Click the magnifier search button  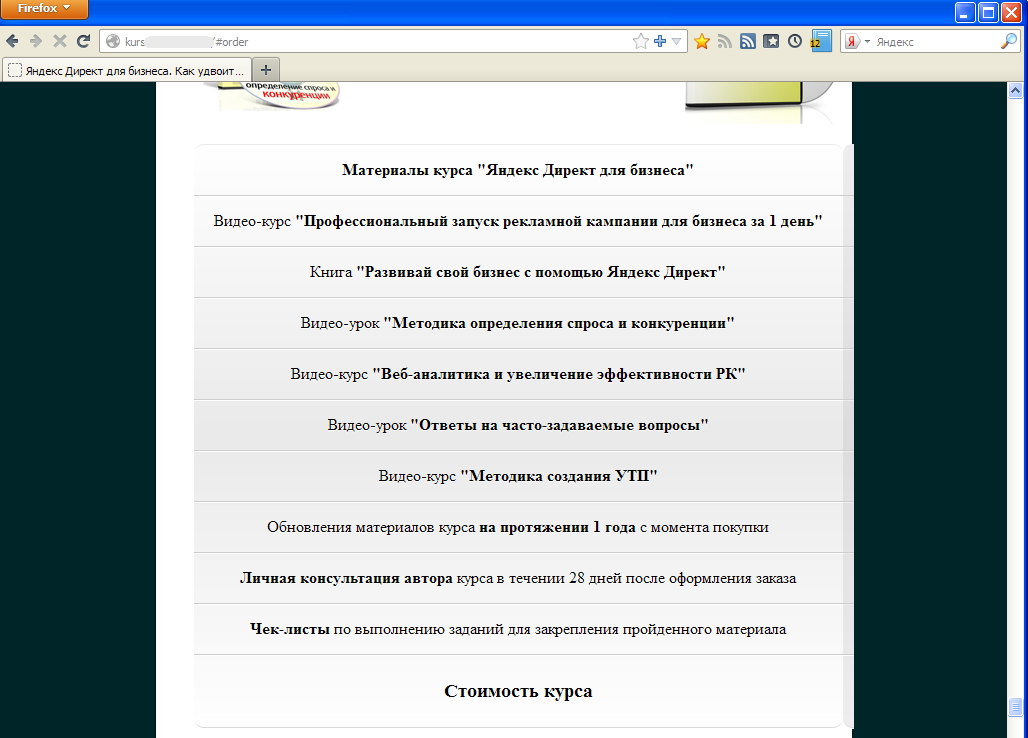[1008, 41]
